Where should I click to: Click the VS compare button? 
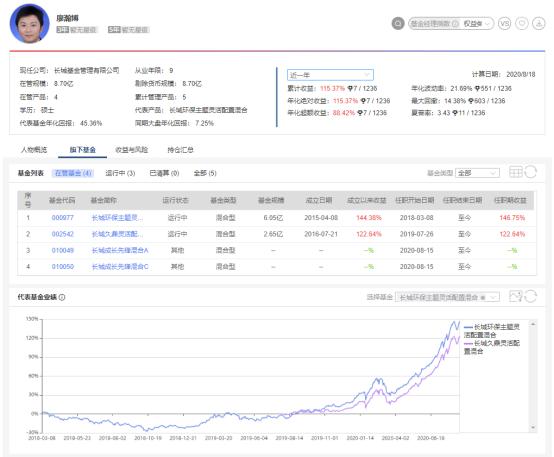pos(505,24)
